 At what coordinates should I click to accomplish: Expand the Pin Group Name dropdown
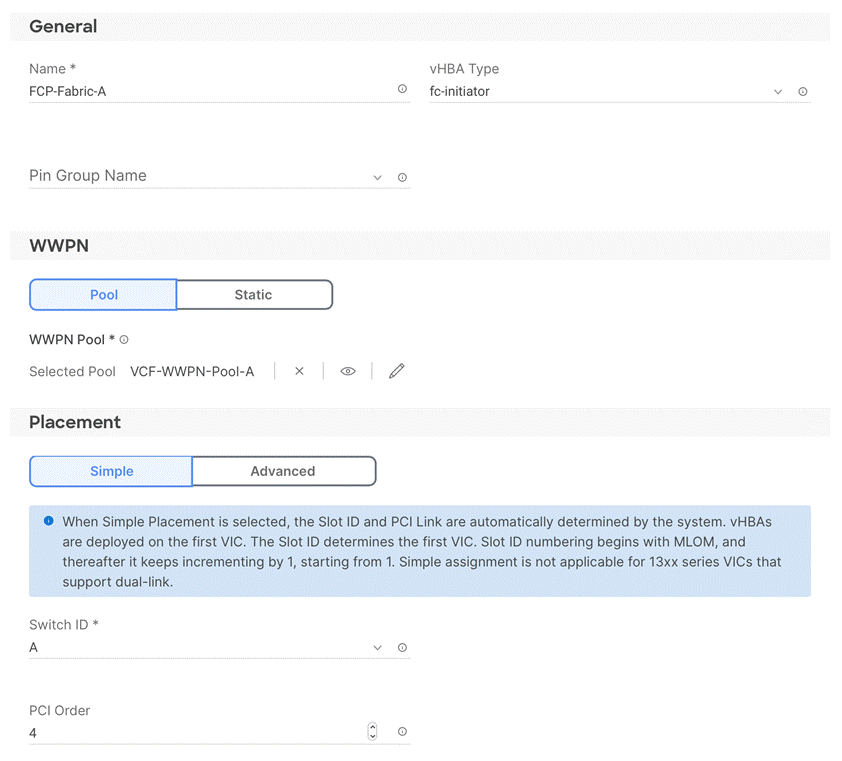[377, 176]
